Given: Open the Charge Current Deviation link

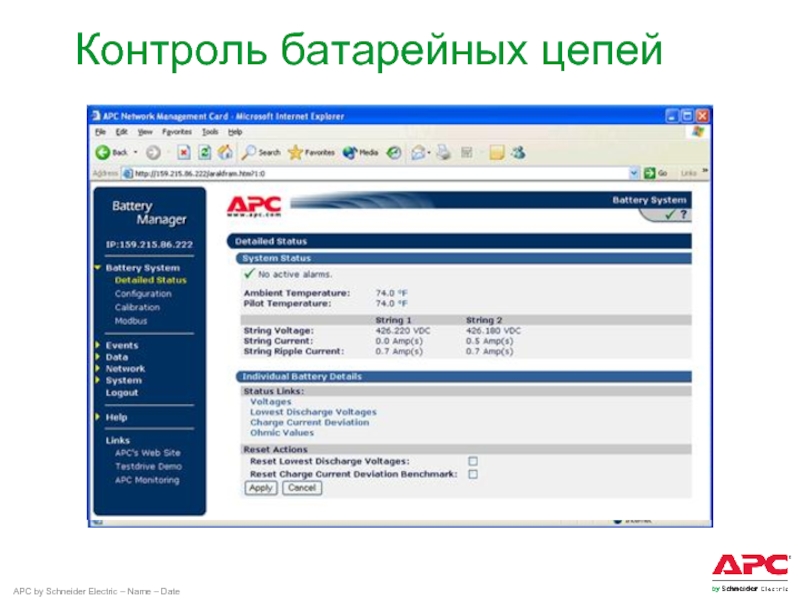Looking at the screenshot, I should point(310,422).
